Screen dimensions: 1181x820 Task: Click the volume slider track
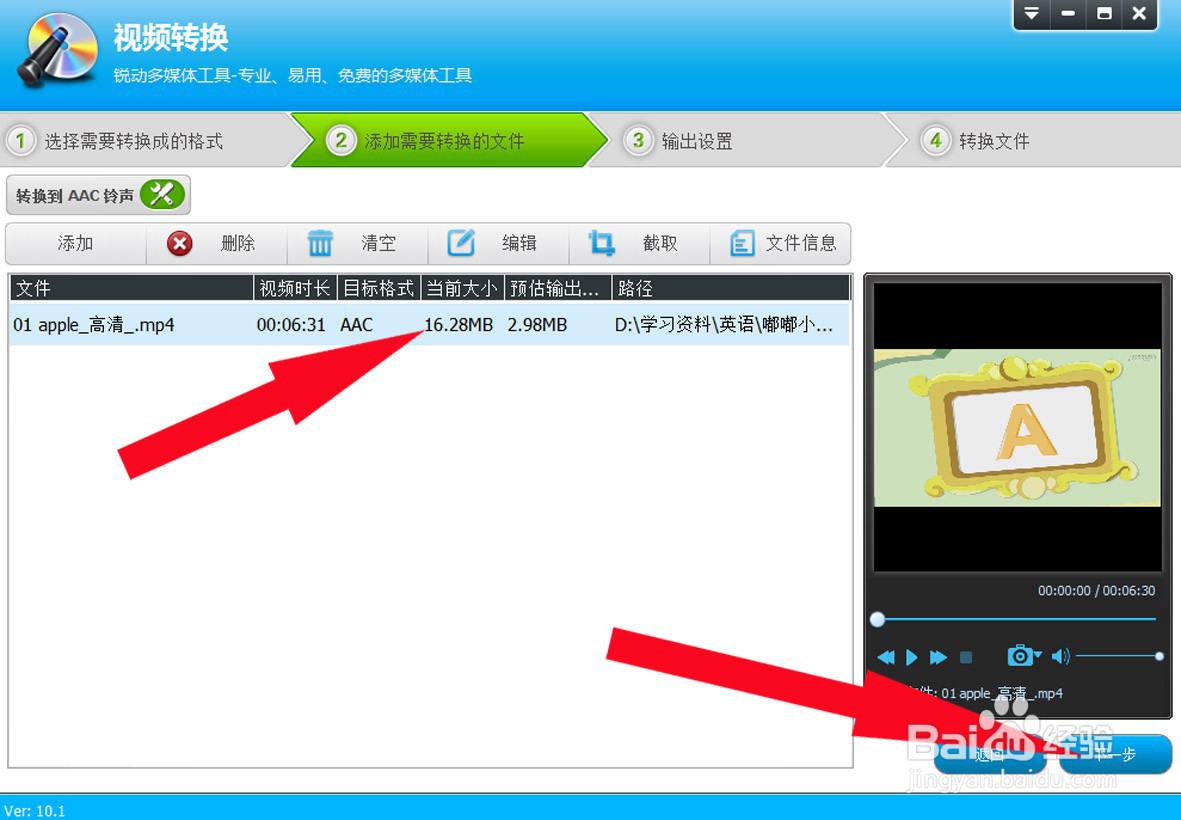coord(1119,657)
